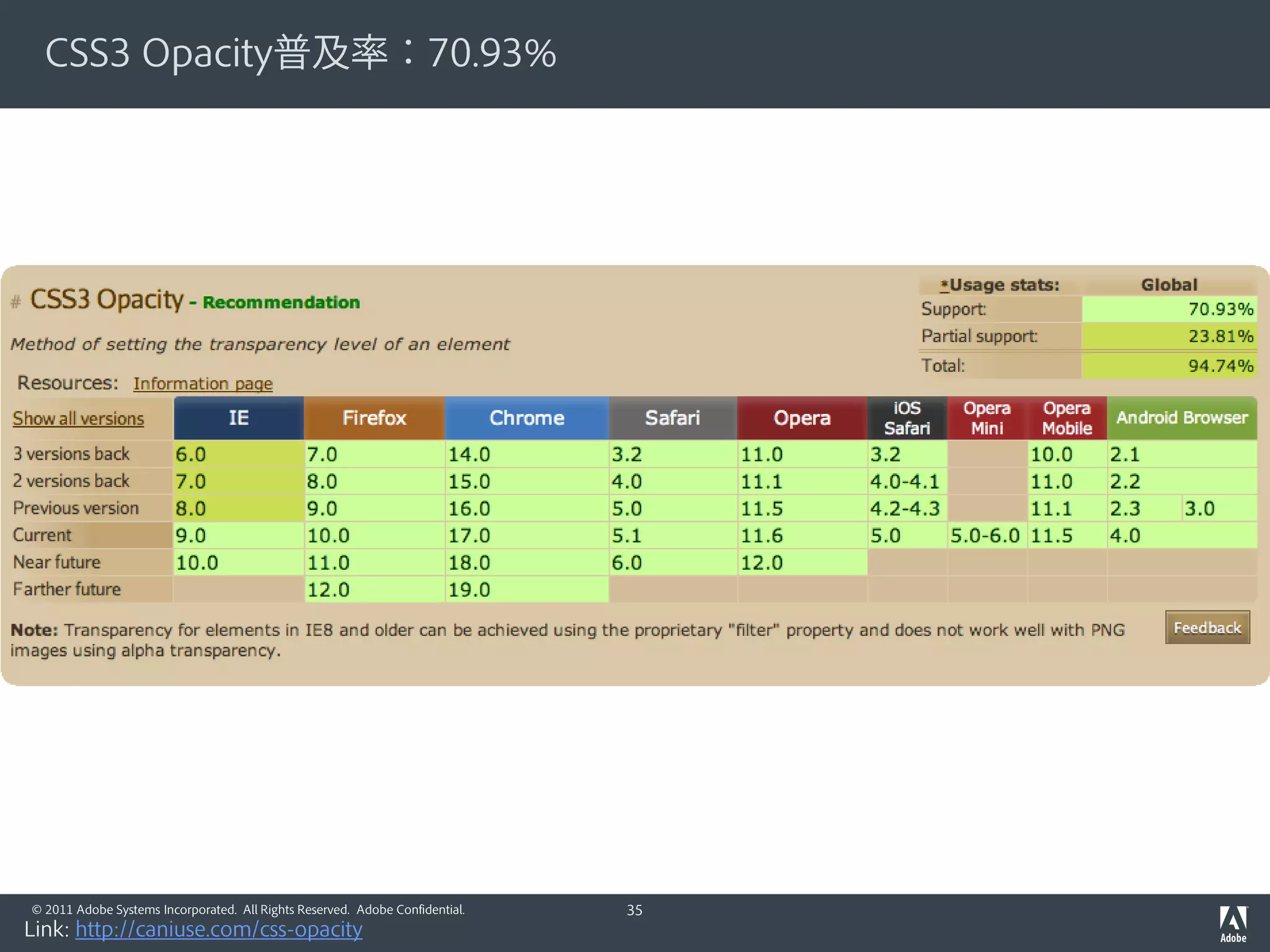Select the Opera Mobile column header
The width and height of the screenshot is (1270, 952).
click(1067, 418)
